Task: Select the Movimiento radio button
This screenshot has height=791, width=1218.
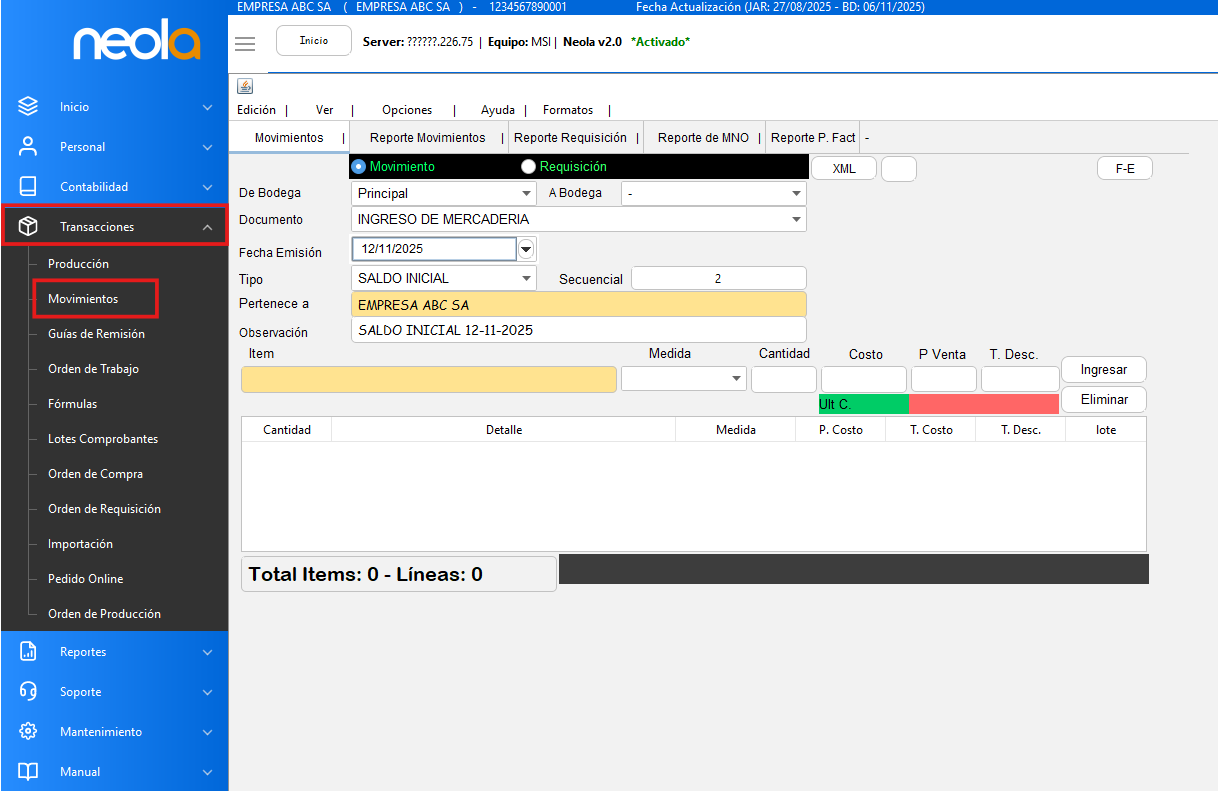Action: tap(359, 167)
